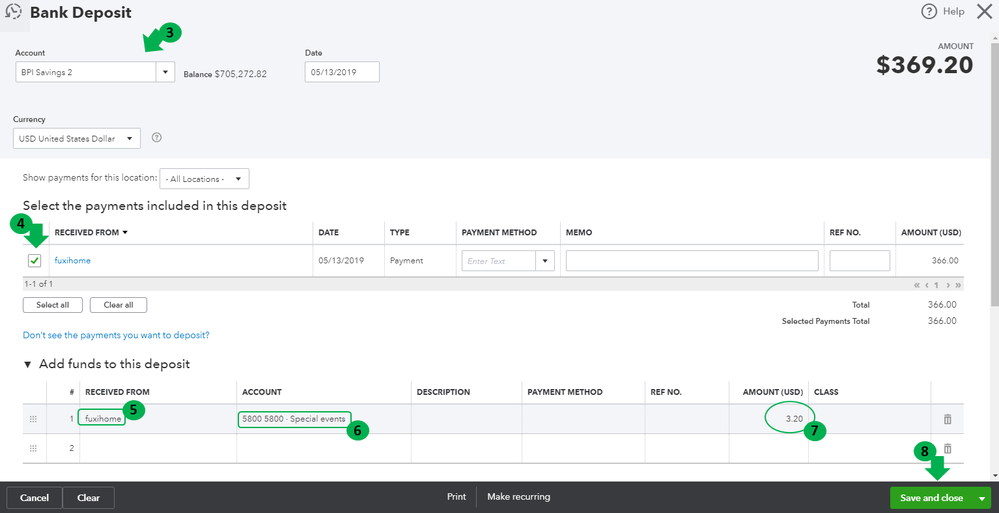Sort by the Received From column header
The image size is (999, 513).
tap(91, 233)
